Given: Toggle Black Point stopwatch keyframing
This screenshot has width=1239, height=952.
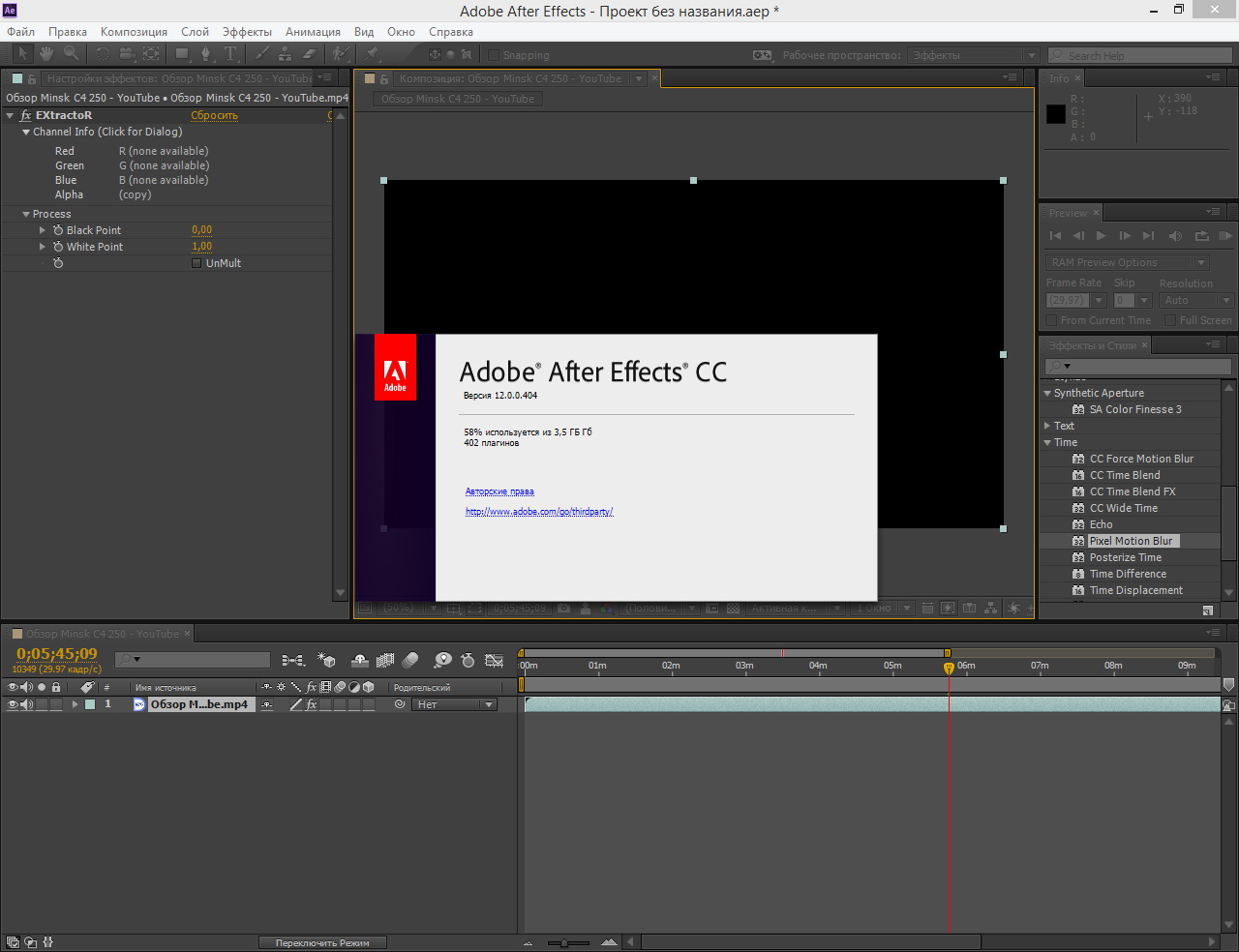Looking at the screenshot, I should [x=58, y=230].
